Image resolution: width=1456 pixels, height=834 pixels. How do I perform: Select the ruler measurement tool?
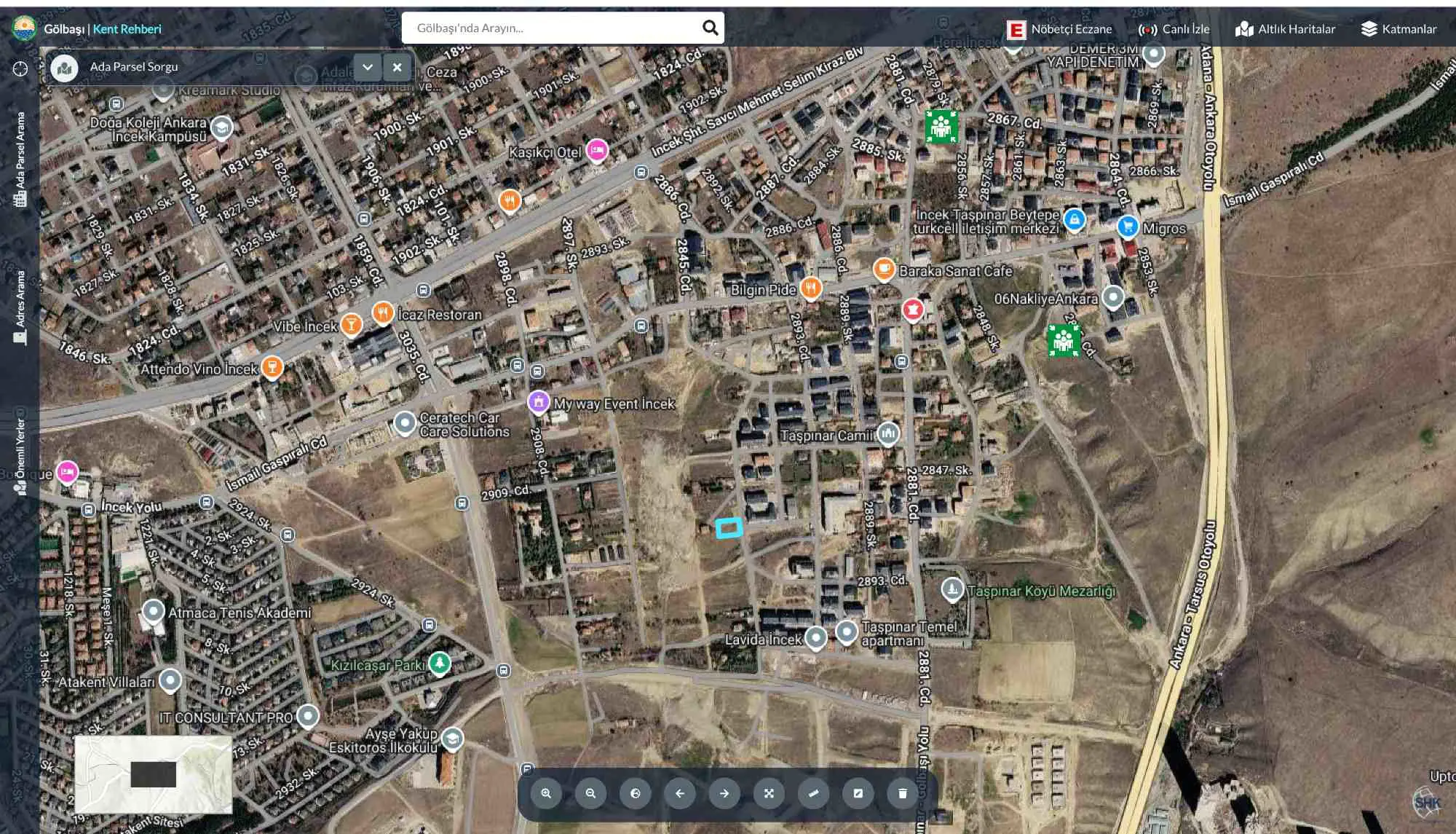click(813, 793)
